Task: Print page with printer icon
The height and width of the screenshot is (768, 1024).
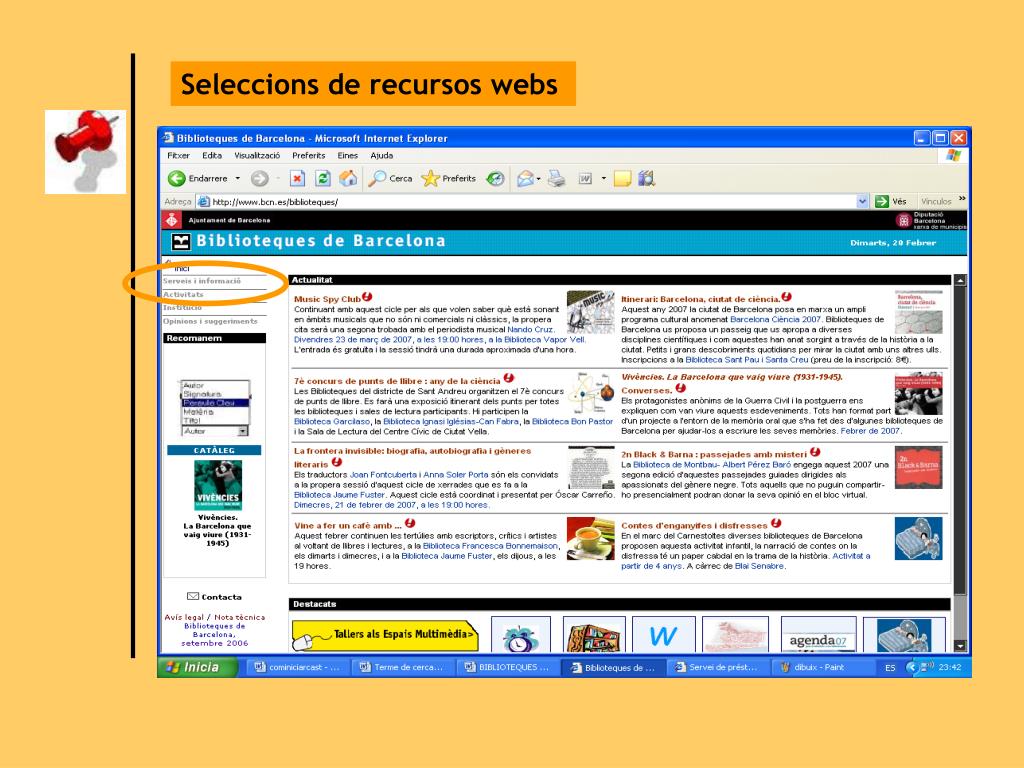Action: coord(556,178)
